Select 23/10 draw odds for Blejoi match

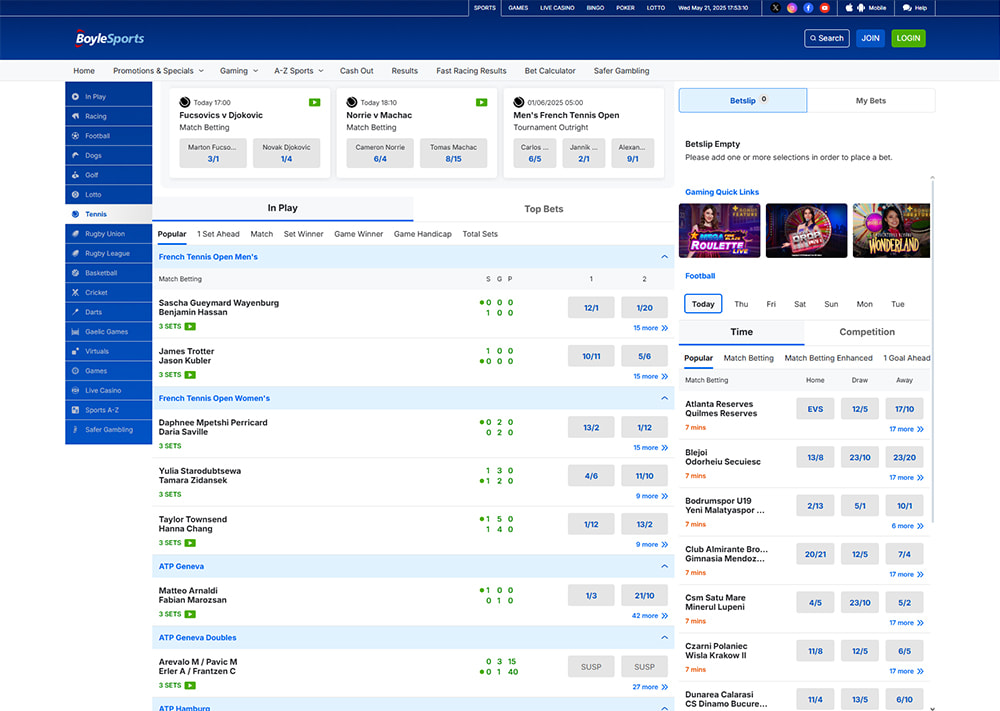click(x=860, y=457)
